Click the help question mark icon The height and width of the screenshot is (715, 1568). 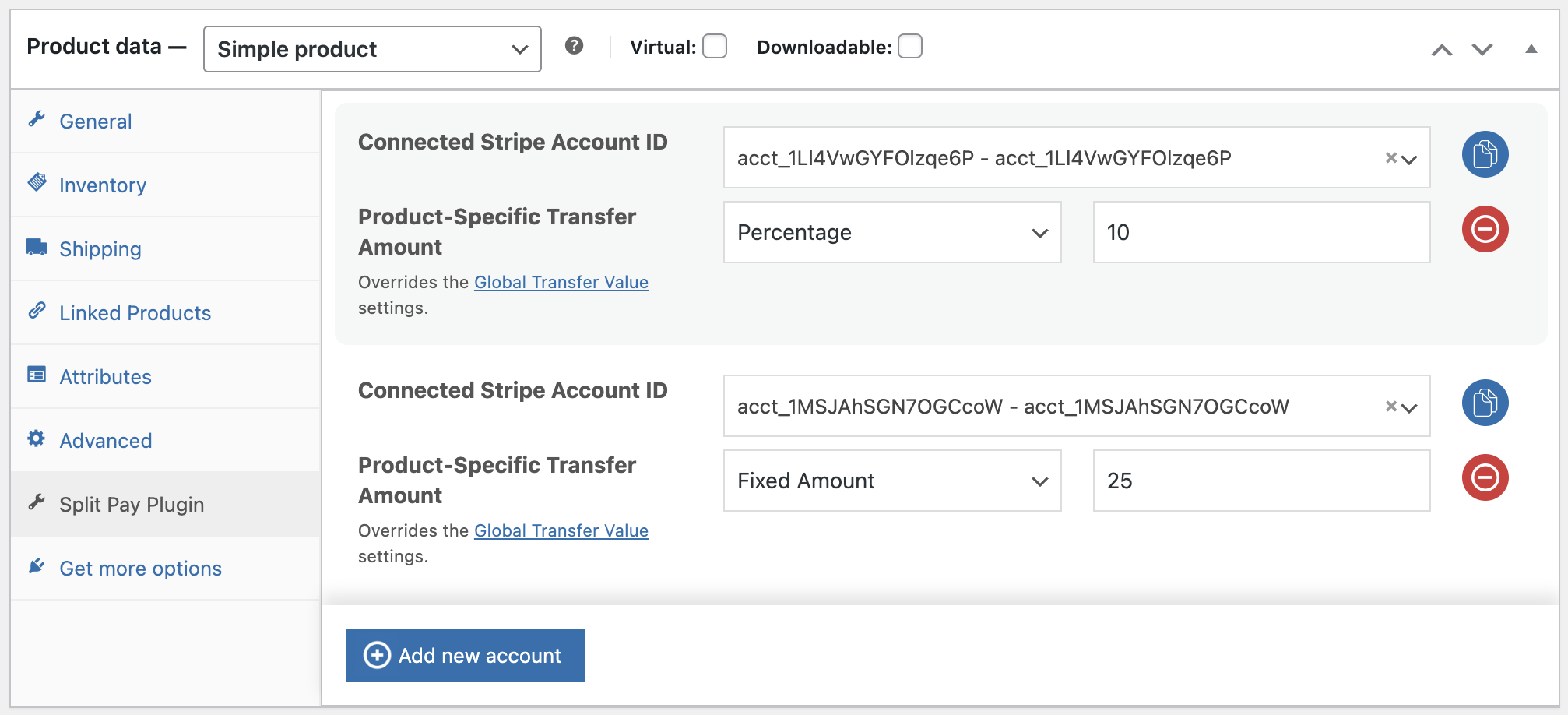pyautogui.click(x=574, y=46)
